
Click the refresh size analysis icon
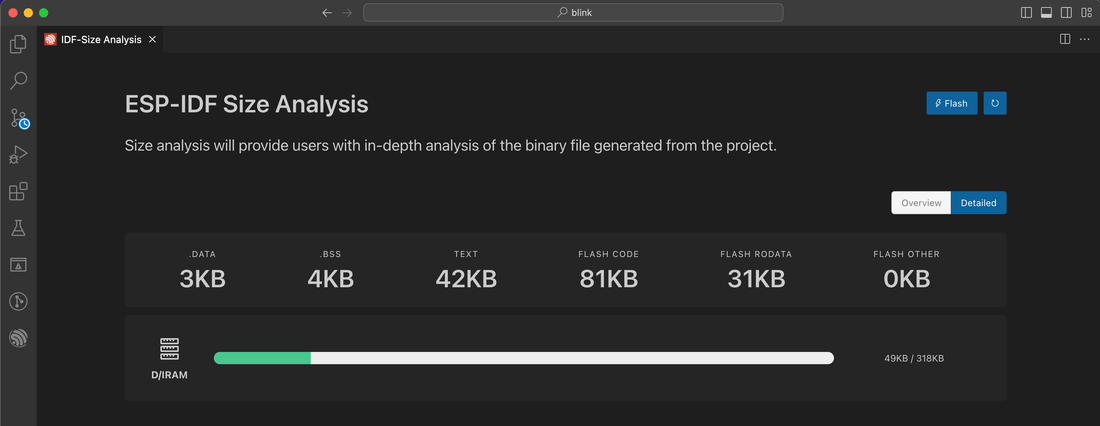tap(995, 103)
